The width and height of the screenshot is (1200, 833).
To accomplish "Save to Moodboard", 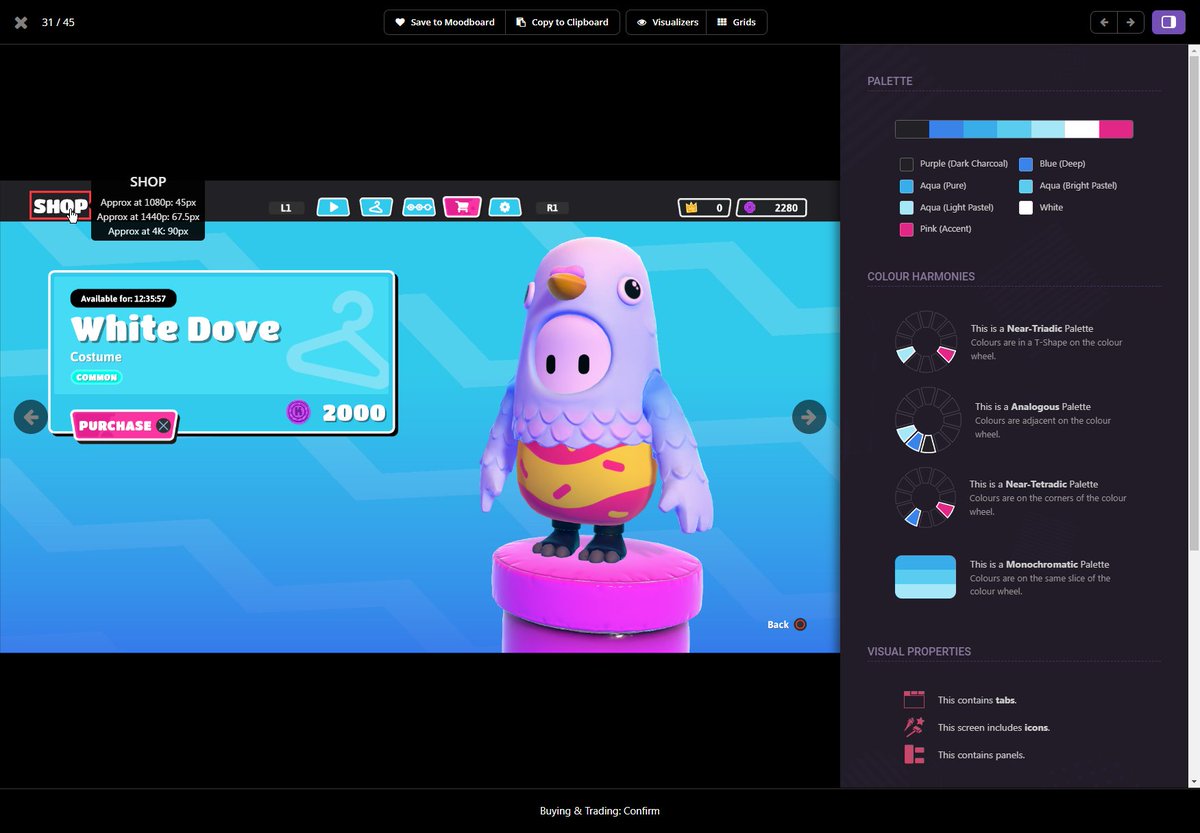I will pos(445,22).
